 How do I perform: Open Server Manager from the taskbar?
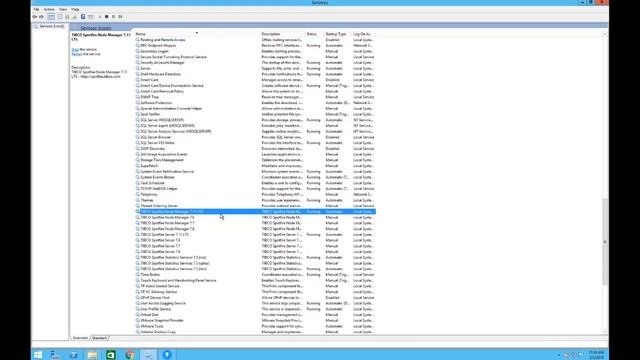[55, 355]
